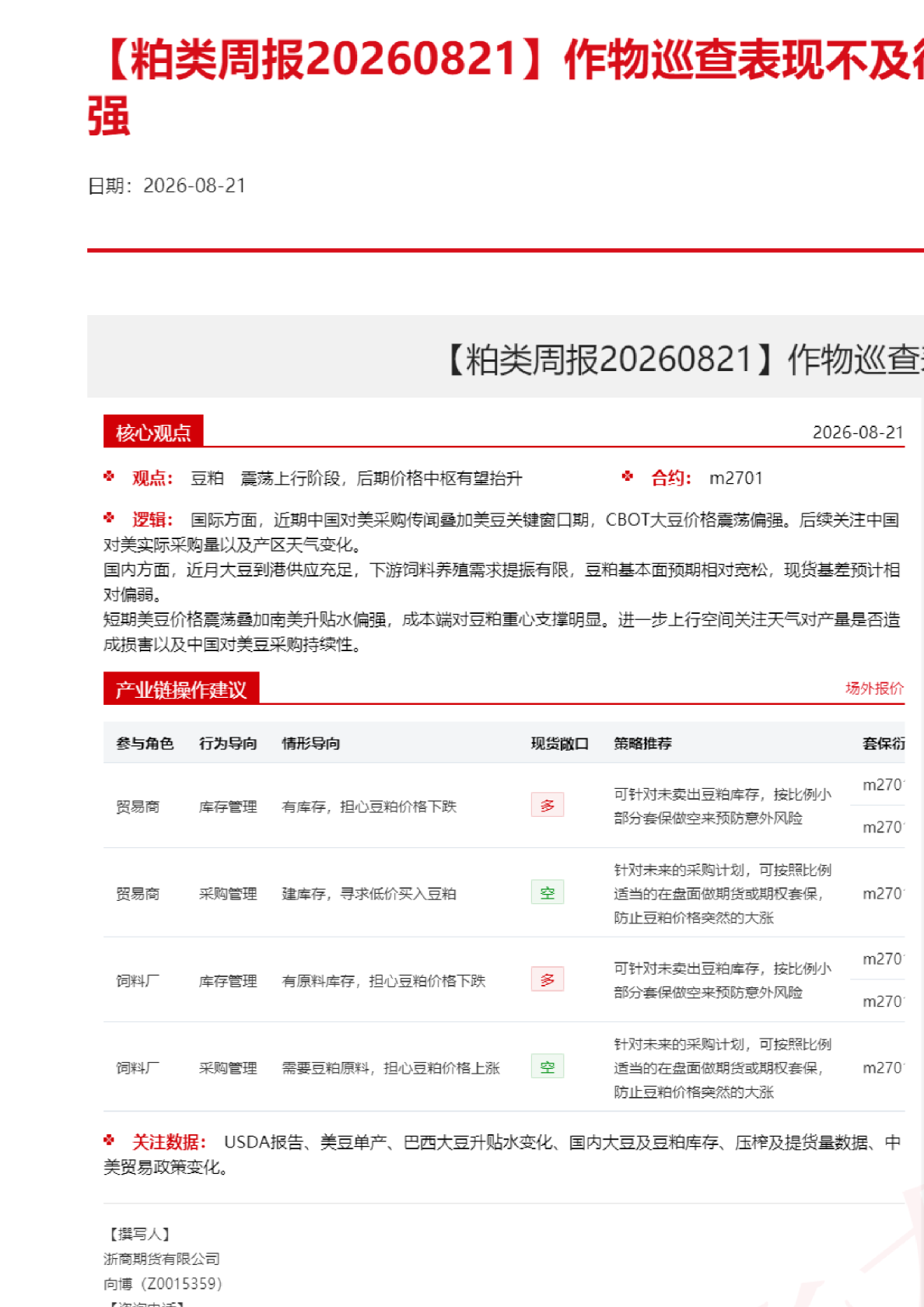This screenshot has width=924, height=1307.
Task: Click the 策略推荐 column header
Action: point(643,744)
